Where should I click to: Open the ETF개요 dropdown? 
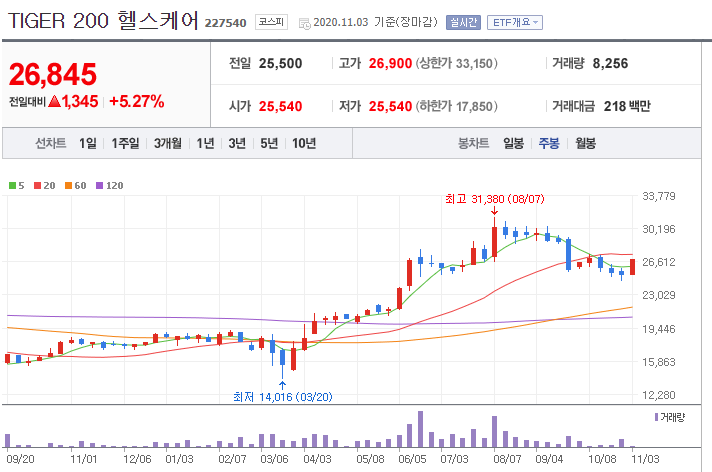pos(514,22)
